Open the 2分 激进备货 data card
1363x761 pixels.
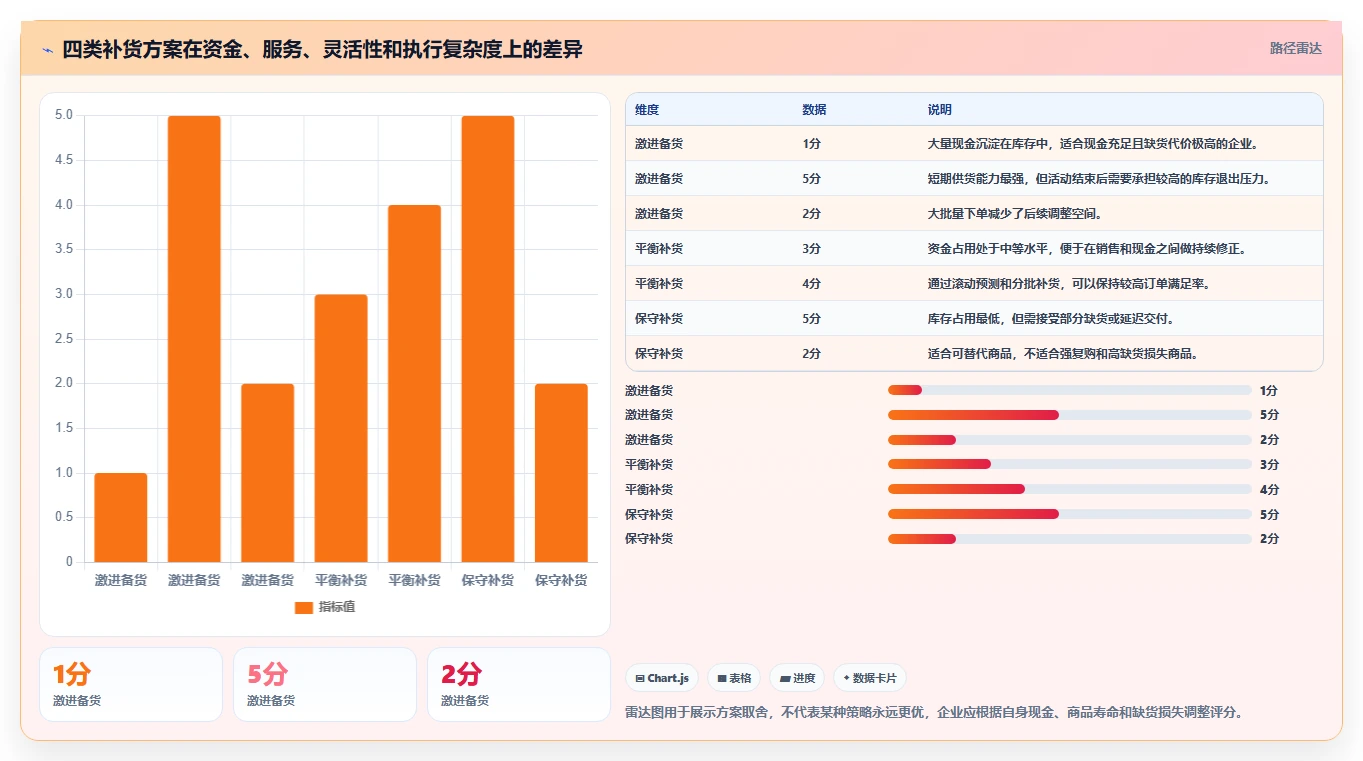(x=519, y=684)
